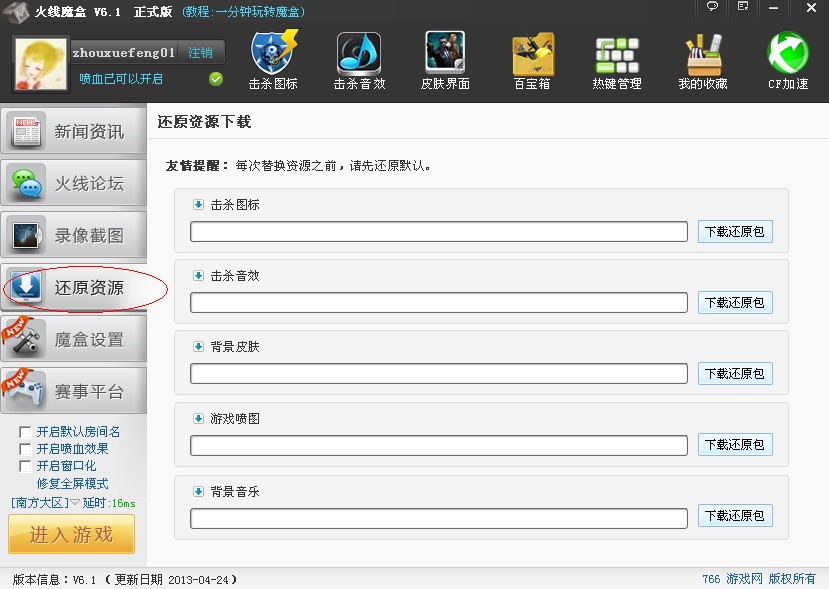Image resolution: width=829 pixels, height=589 pixels.
Task: Click the 背景音乐 download progress bar
Action: [439, 518]
